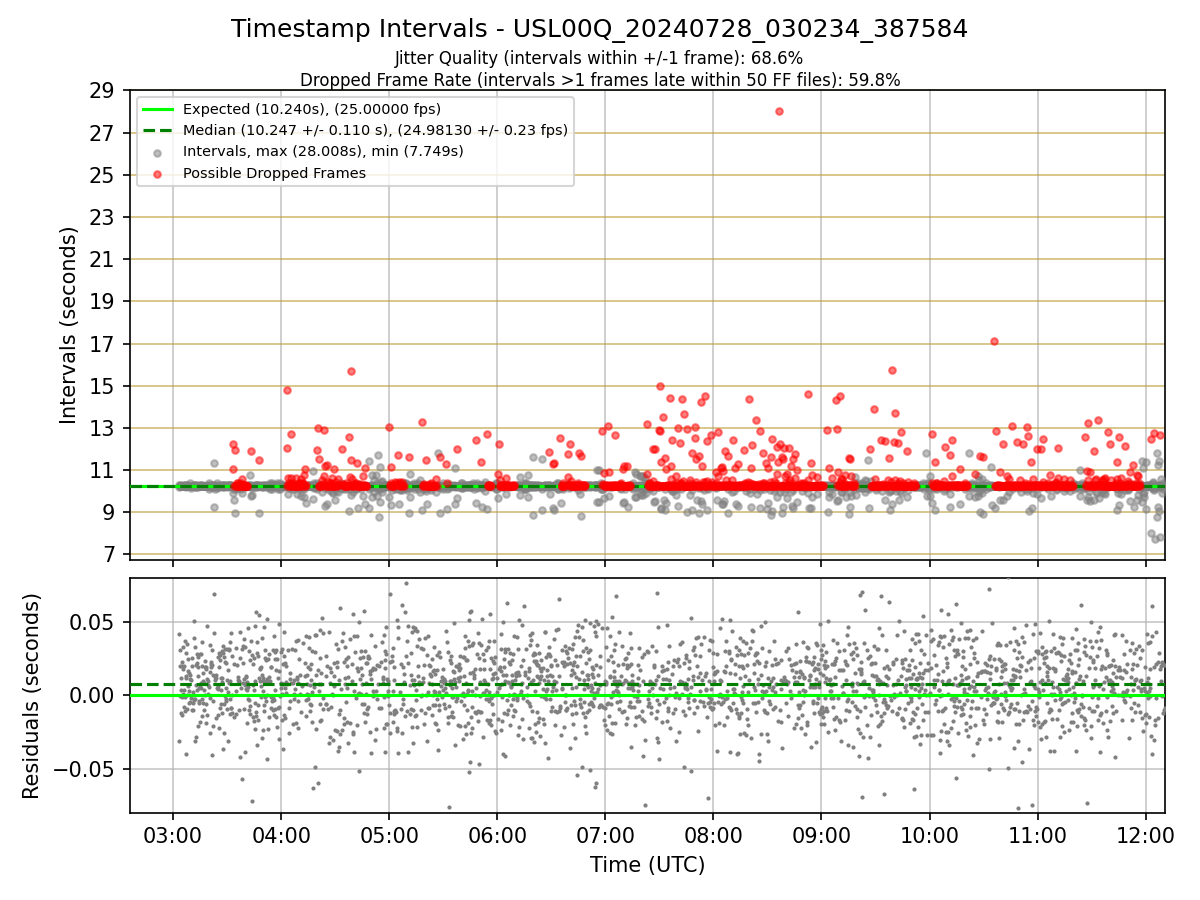1200x900 pixels.
Task: Click legend entry 'Expected (10.240s), (25.00000 fps)'
Action: pyautogui.click(x=312, y=109)
